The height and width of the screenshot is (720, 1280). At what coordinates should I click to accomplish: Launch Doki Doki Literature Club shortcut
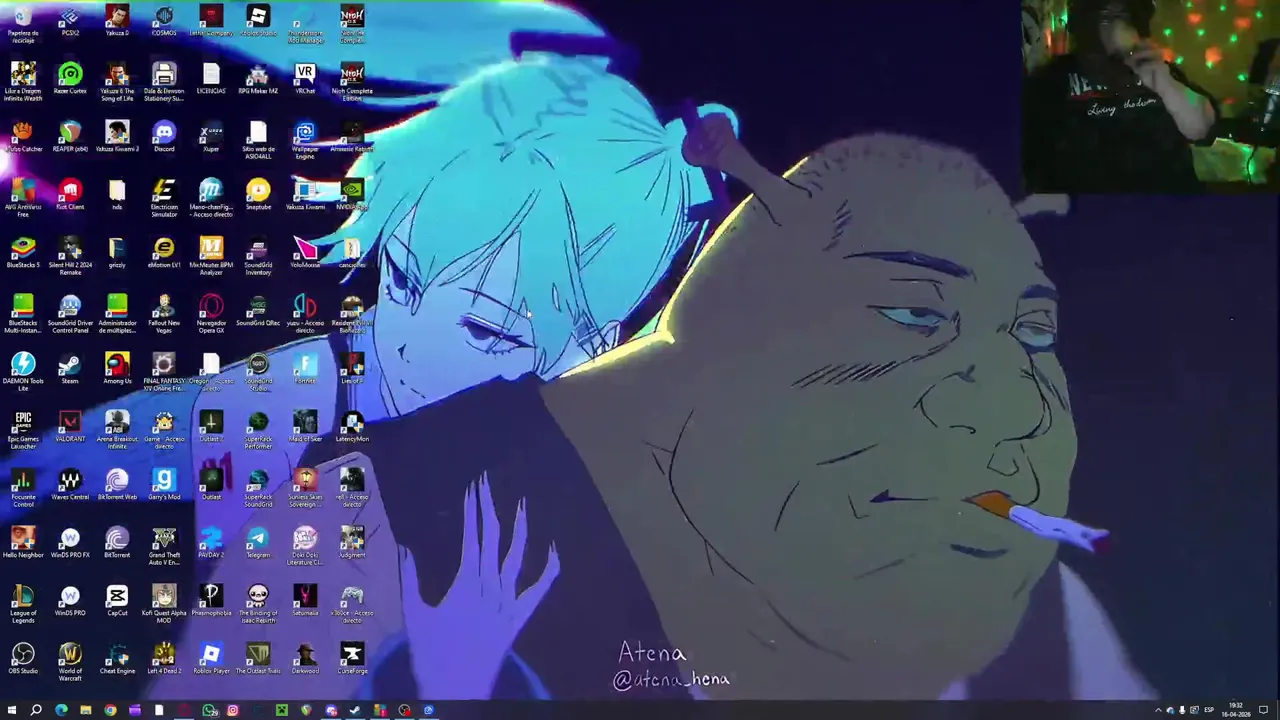305,547
